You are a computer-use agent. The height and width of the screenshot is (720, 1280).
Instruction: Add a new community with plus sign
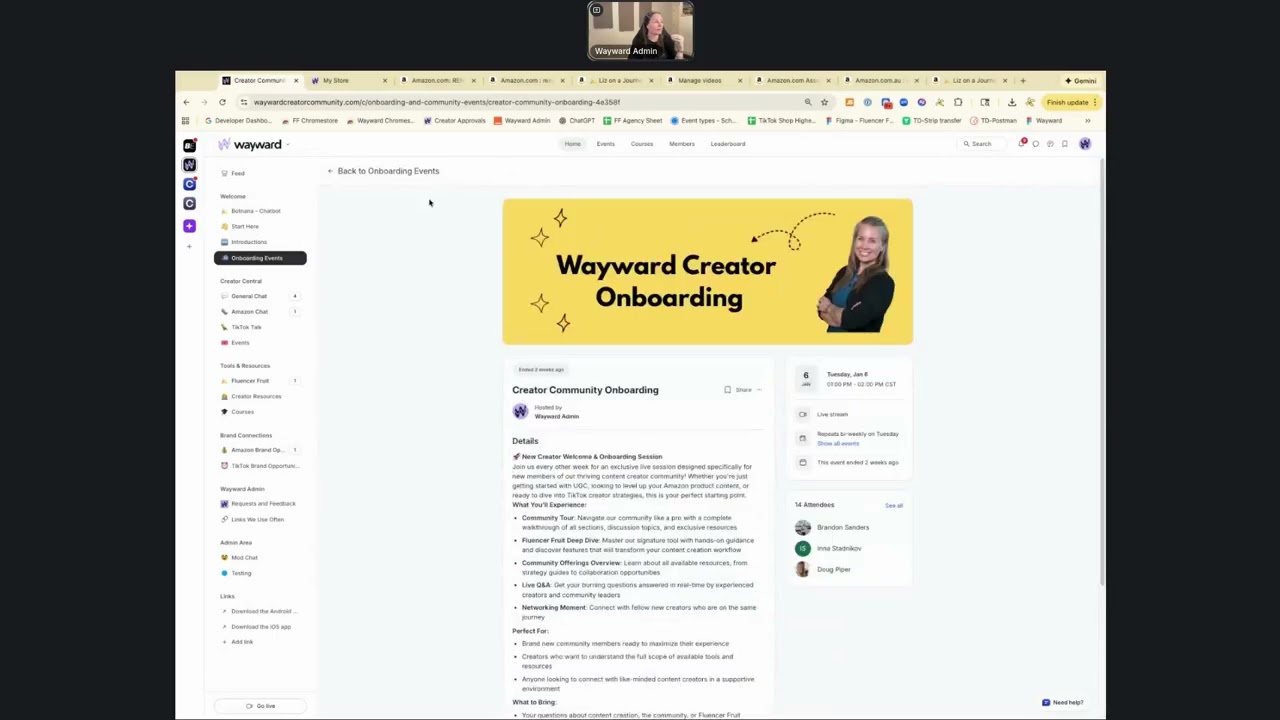(x=189, y=246)
